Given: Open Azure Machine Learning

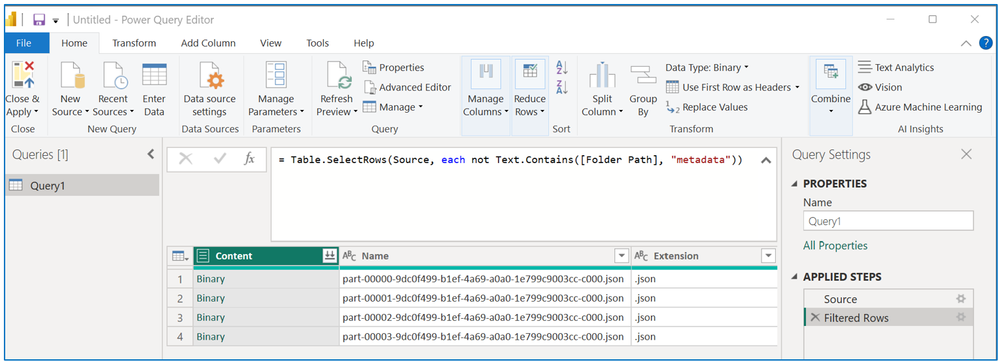Looking at the screenshot, I should (x=920, y=107).
